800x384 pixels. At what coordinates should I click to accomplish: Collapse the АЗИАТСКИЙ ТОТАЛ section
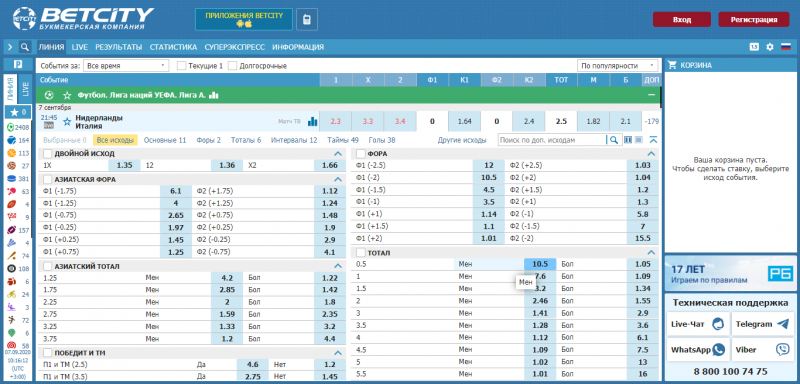click(x=337, y=266)
